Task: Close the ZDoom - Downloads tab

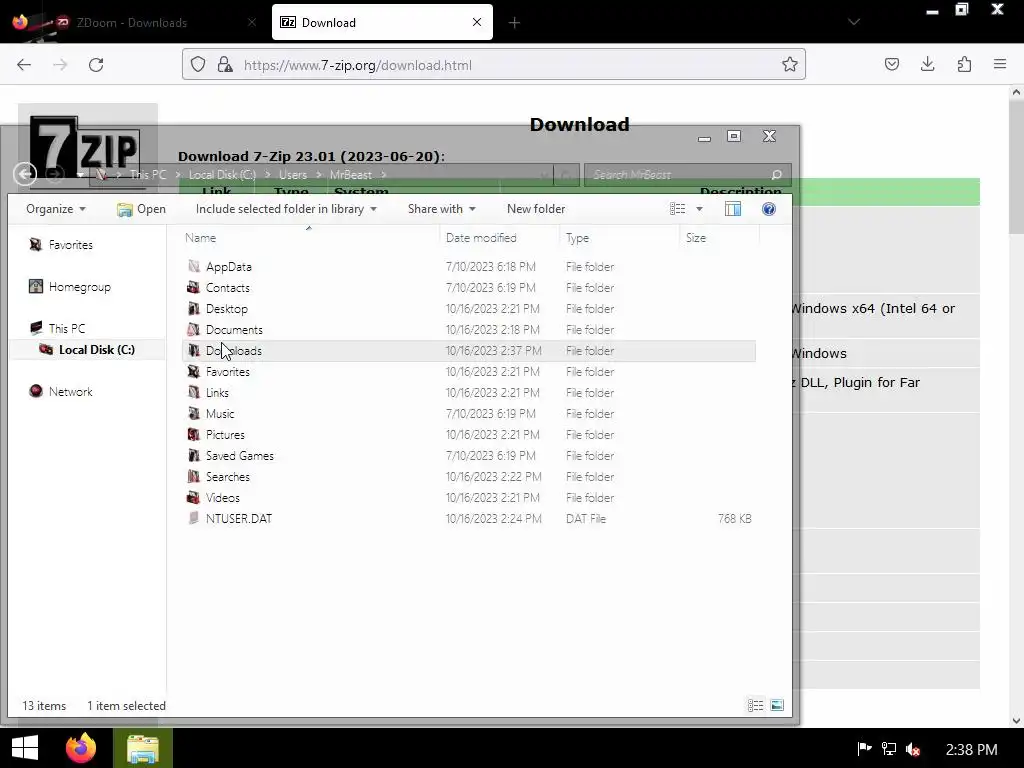Action: (x=252, y=22)
